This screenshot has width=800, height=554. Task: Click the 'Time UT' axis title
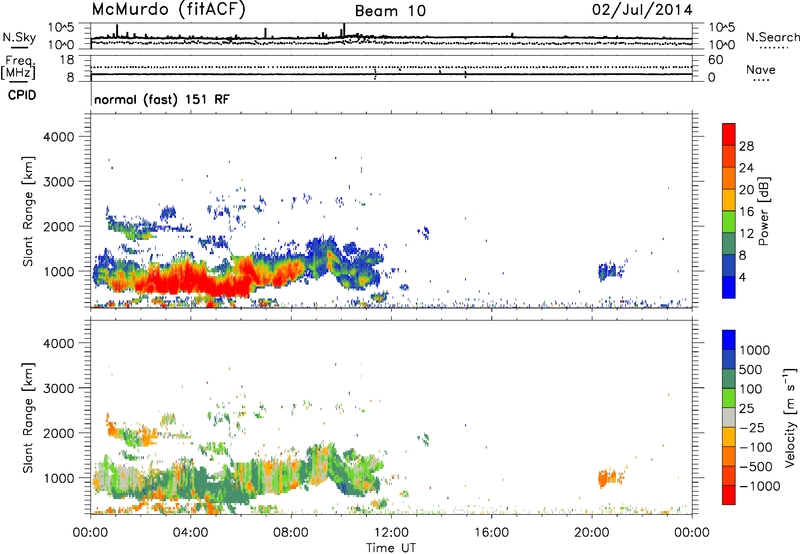(x=391, y=547)
